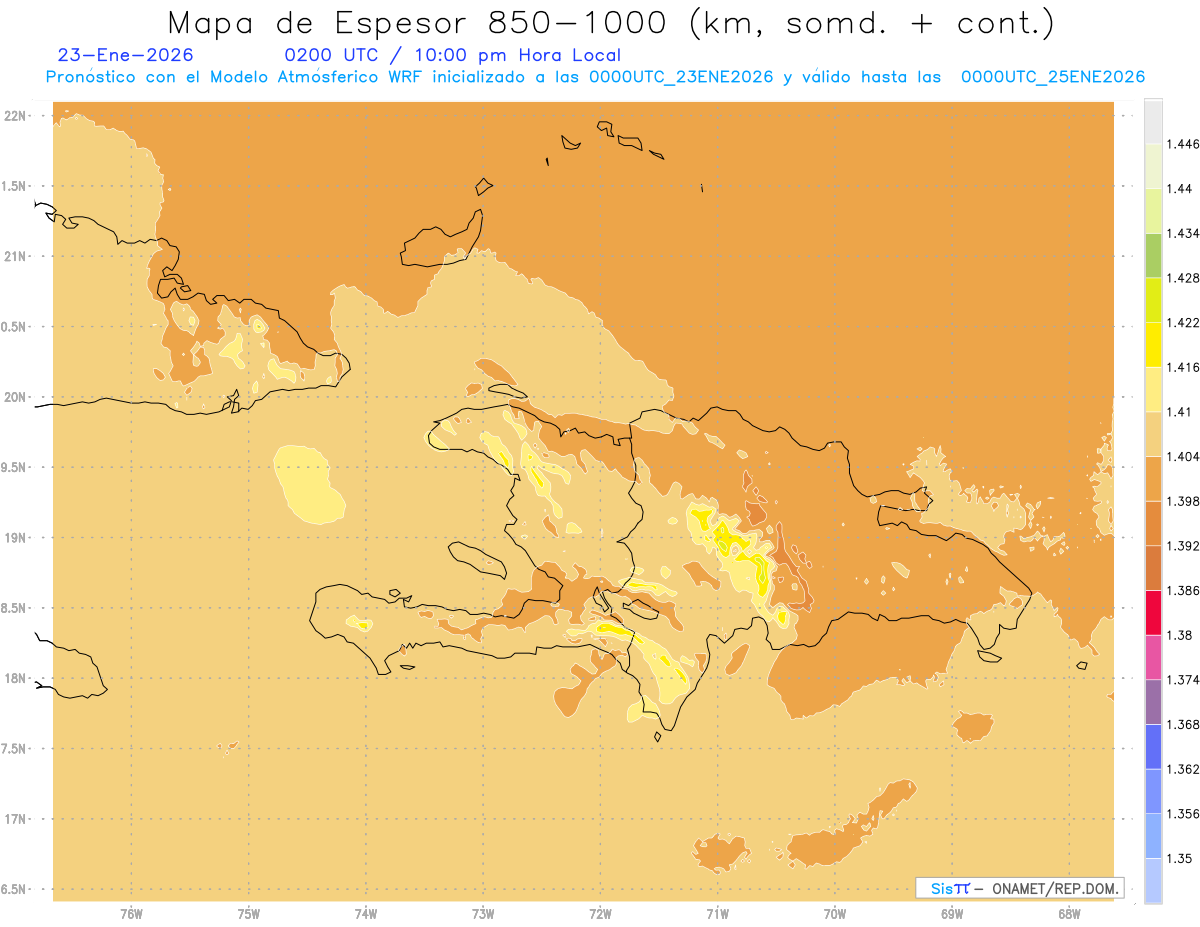Click the '8.5N' latitude label

coord(15,608)
